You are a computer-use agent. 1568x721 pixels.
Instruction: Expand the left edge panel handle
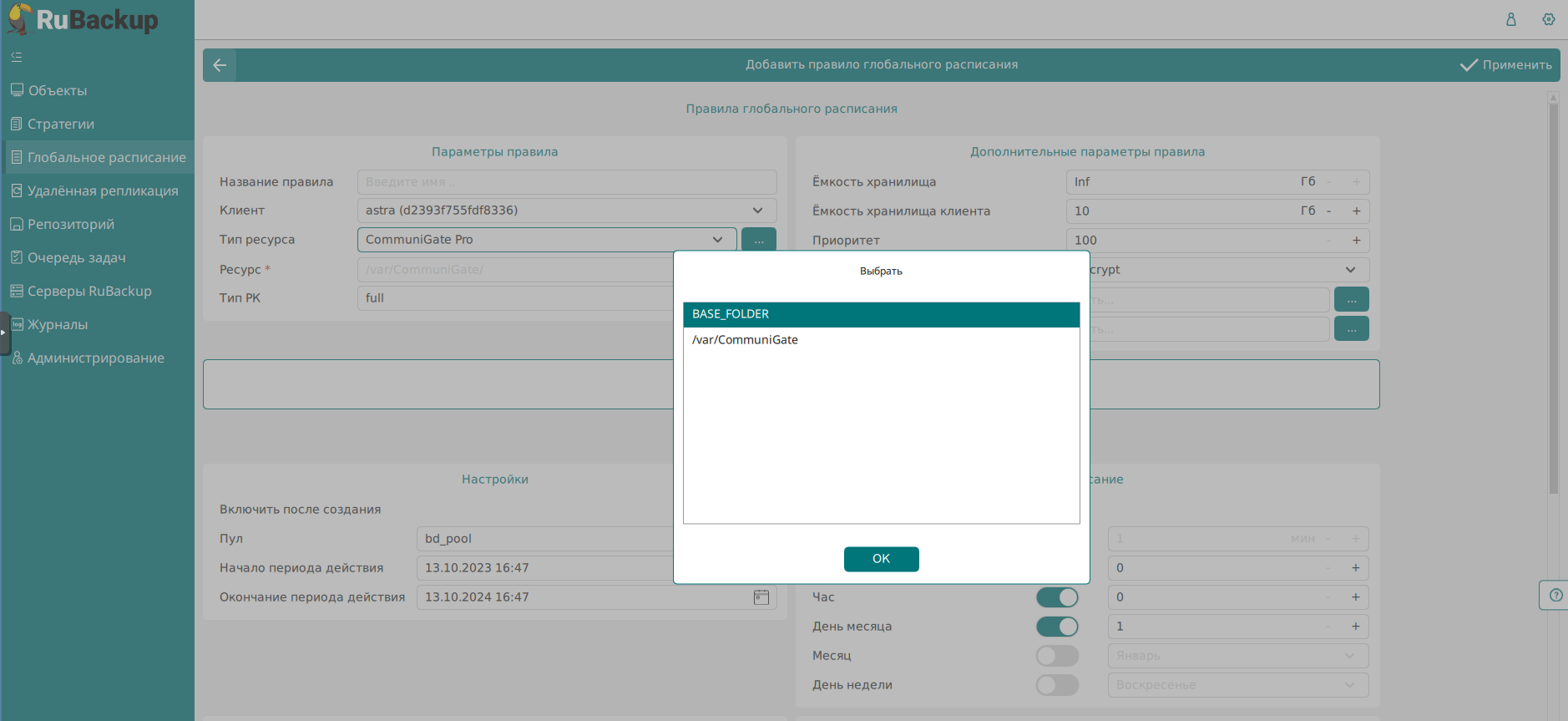(4, 333)
